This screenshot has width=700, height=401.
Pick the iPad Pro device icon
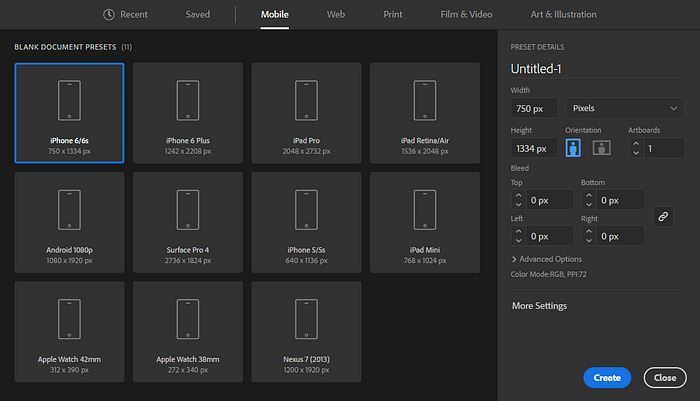click(x=306, y=100)
